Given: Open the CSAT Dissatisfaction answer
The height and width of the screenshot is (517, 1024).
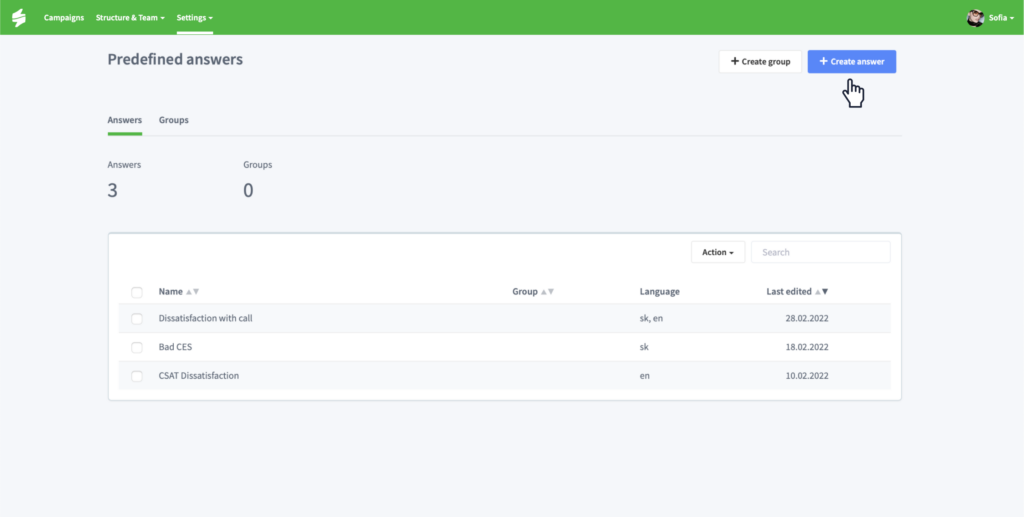Looking at the screenshot, I should tap(199, 376).
